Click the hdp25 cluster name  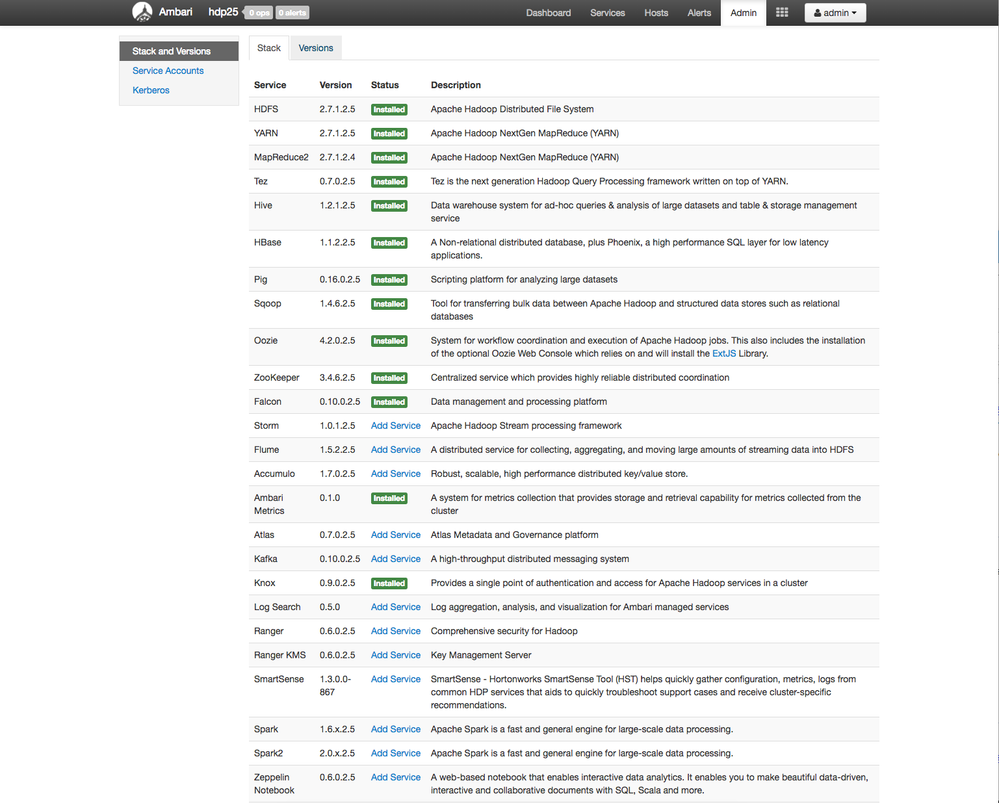pyautogui.click(x=223, y=12)
